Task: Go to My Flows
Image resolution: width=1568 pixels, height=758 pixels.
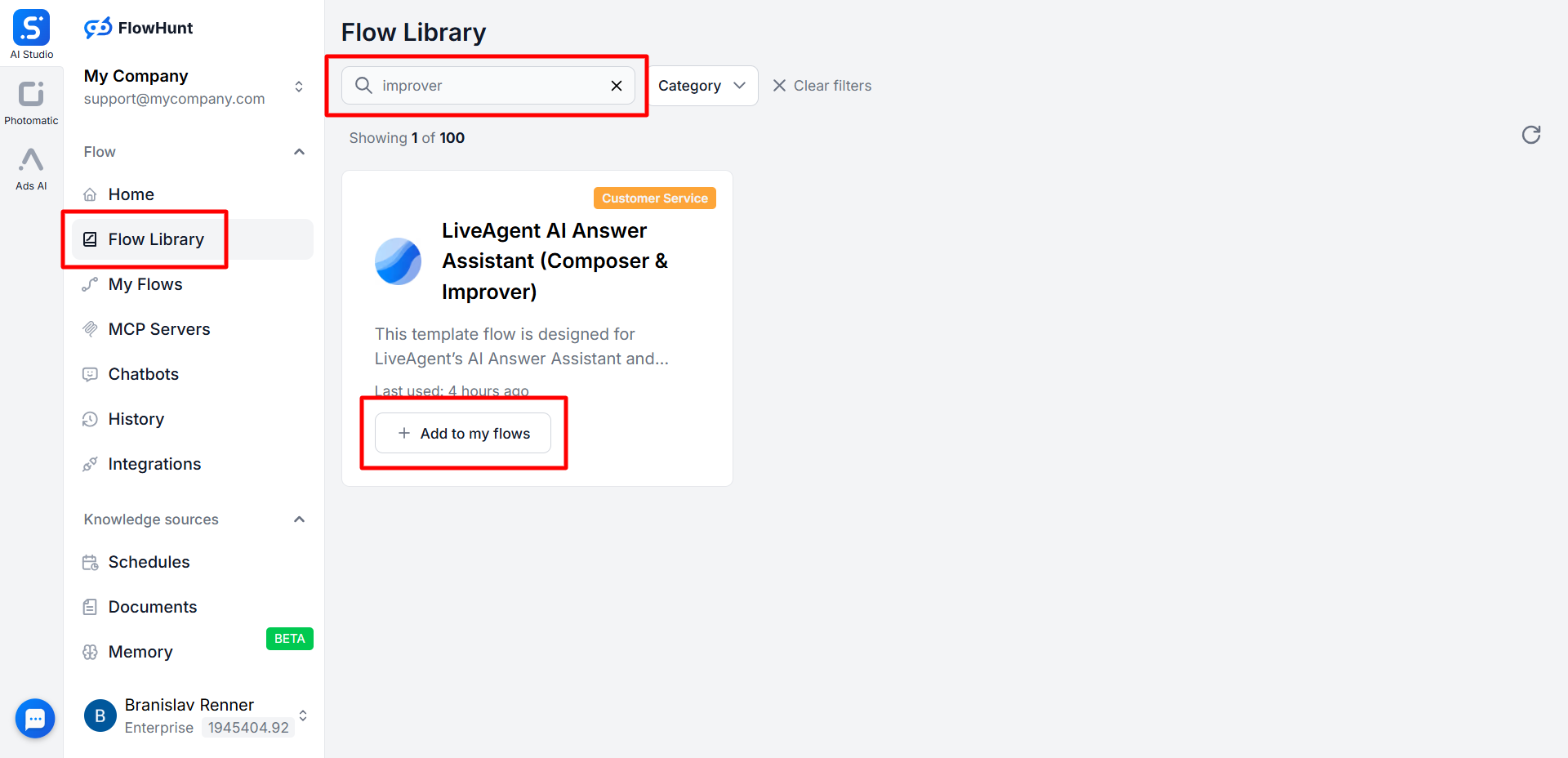Action: click(x=145, y=283)
